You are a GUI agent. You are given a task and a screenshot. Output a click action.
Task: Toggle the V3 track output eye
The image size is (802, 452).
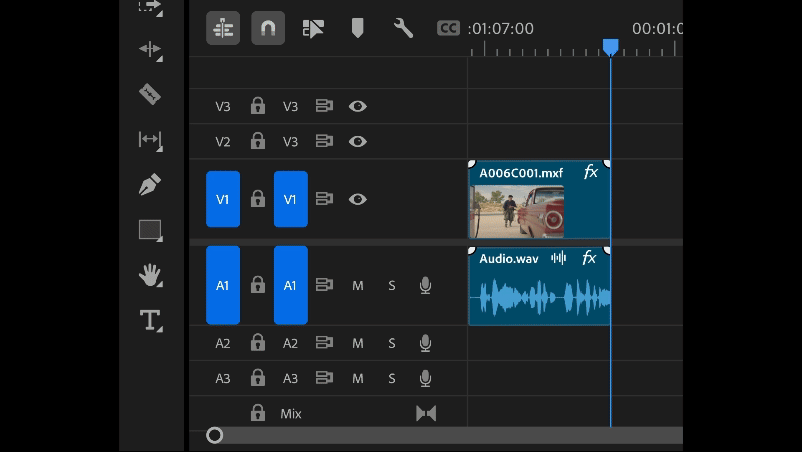point(357,106)
